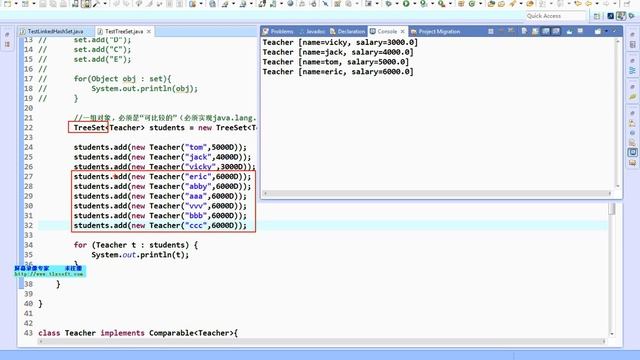
Task: Click the line number 22 in gutter
Action: (28, 128)
